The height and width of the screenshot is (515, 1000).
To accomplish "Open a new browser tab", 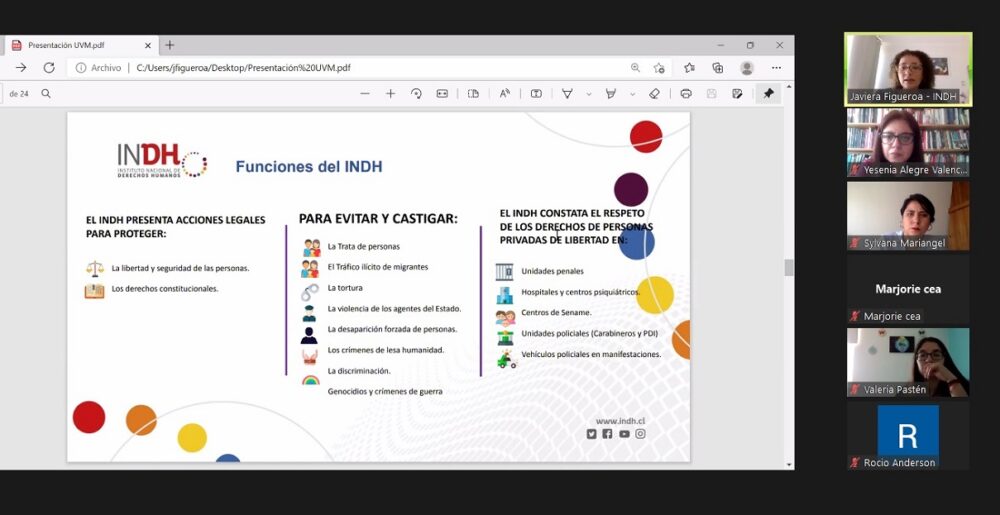I will [x=170, y=45].
